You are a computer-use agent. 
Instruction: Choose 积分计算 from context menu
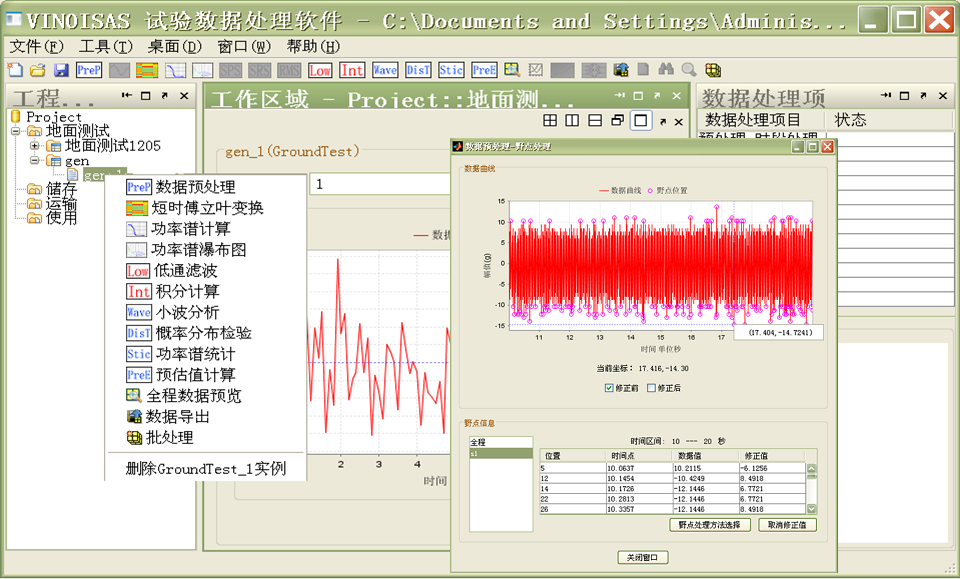pos(205,291)
